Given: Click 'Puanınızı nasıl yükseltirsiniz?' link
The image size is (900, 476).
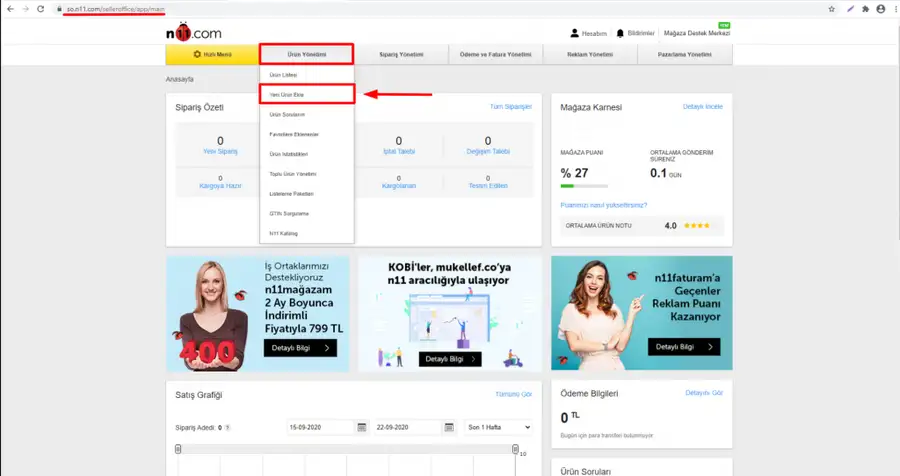Looking at the screenshot, I should point(604,205).
